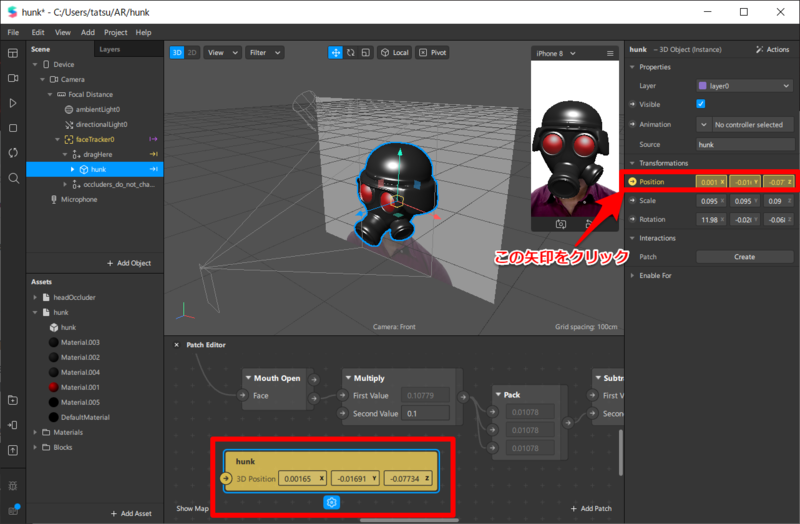Click the arrow circle next to Animation
Viewport: 800px width, 524px height.
click(x=632, y=124)
